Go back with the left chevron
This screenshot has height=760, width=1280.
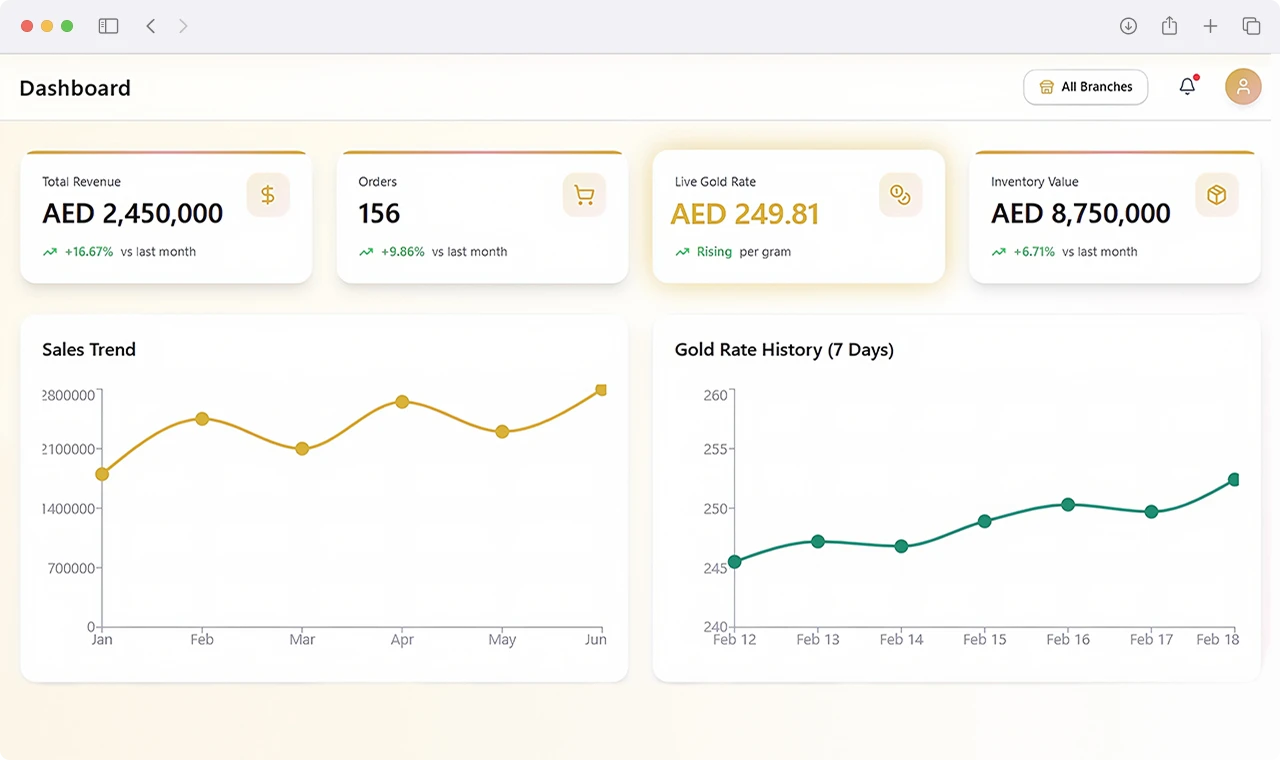[x=151, y=26]
